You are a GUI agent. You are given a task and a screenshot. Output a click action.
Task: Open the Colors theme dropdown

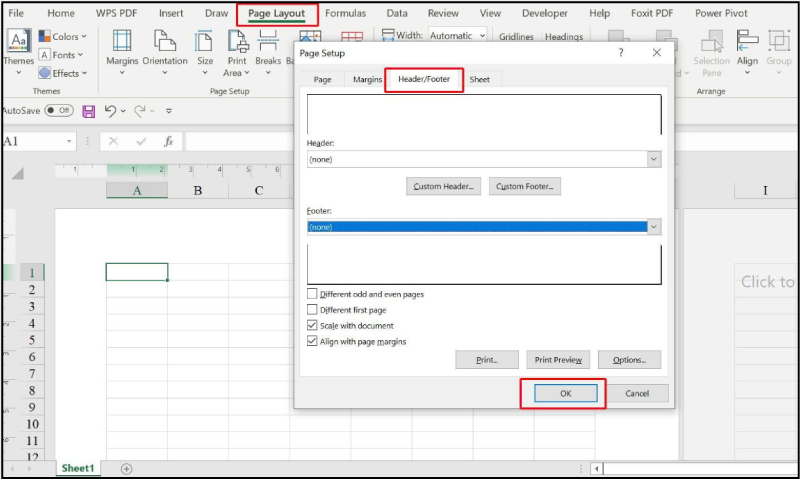pyautogui.click(x=62, y=37)
